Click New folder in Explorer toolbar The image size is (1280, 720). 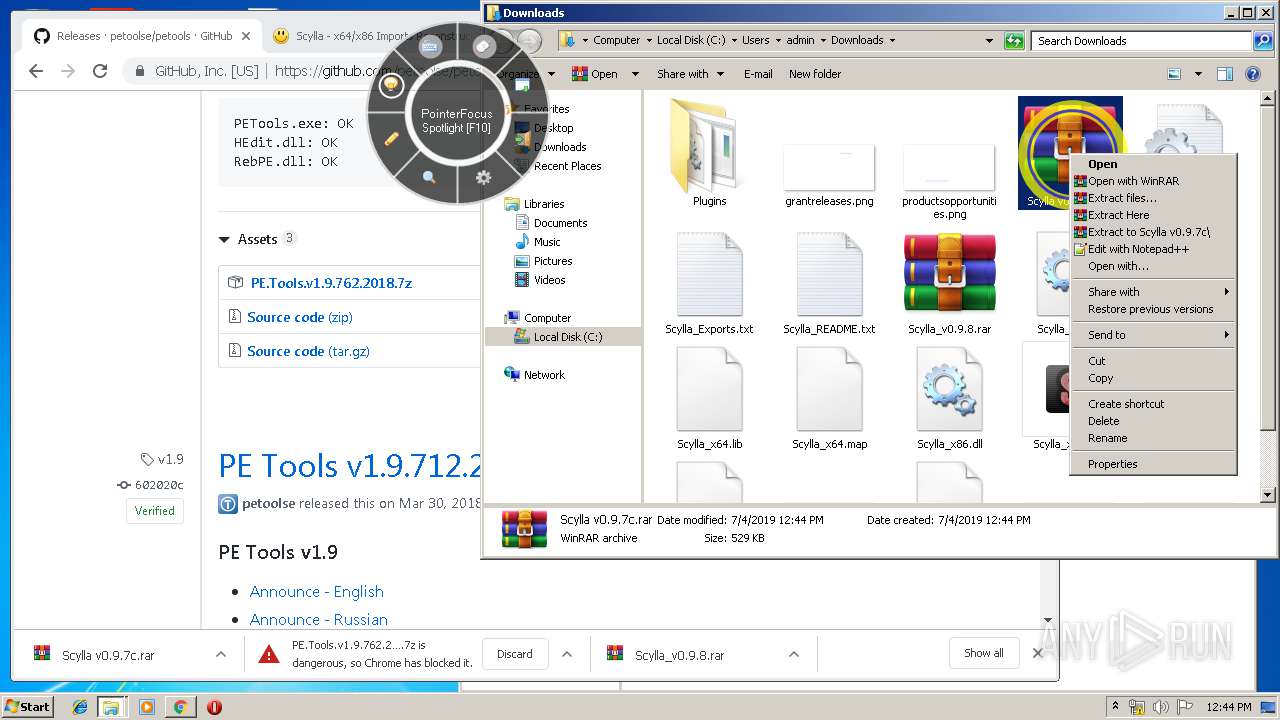(x=815, y=74)
